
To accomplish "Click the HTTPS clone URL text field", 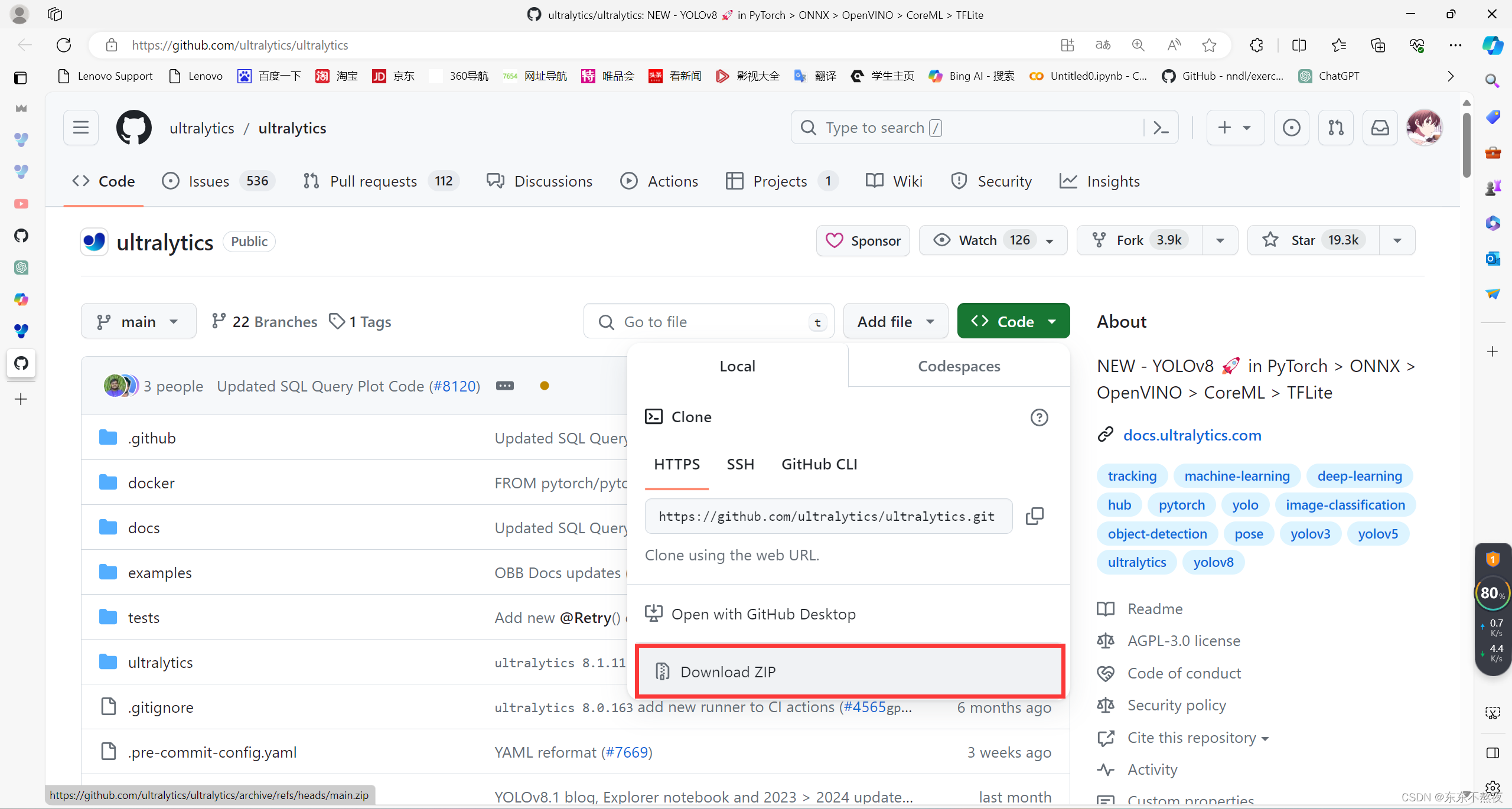I will (829, 516).
